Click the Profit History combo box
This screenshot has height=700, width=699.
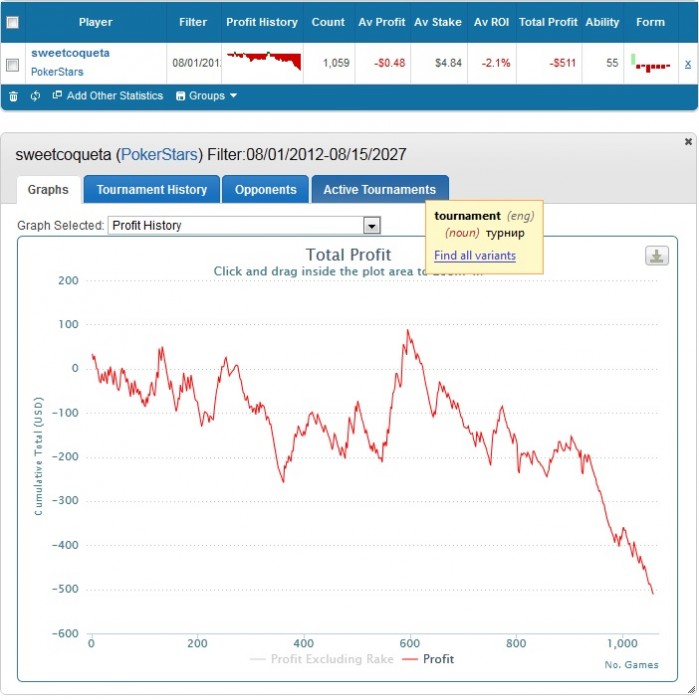pyautogui.click(x=244, y=226)
